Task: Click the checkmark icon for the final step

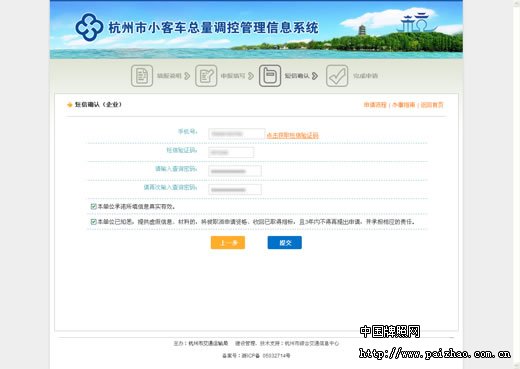Action: click(337, 76)
